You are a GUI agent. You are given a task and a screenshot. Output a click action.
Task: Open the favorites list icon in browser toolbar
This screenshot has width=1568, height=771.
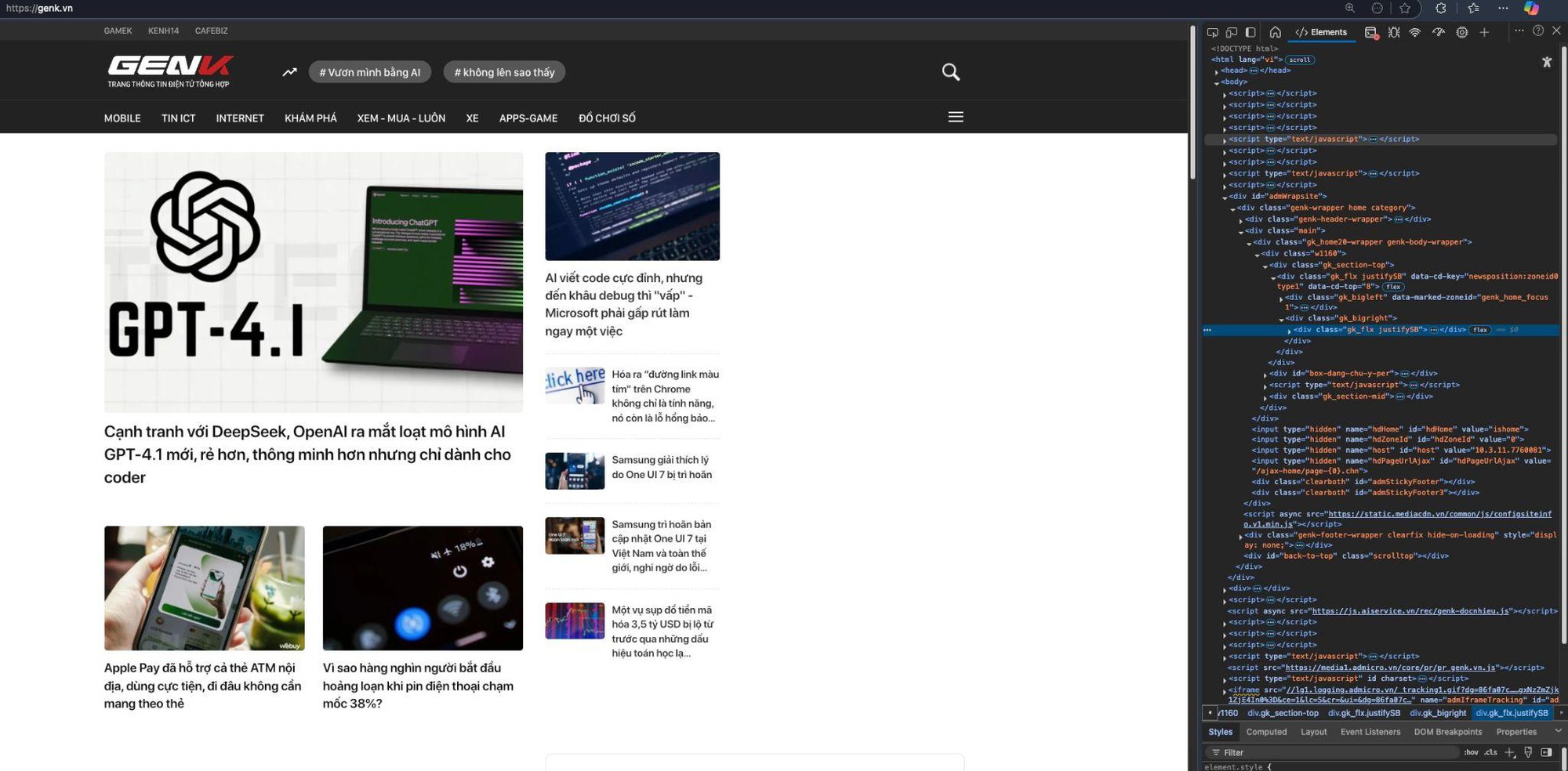tap(1473, 8)
